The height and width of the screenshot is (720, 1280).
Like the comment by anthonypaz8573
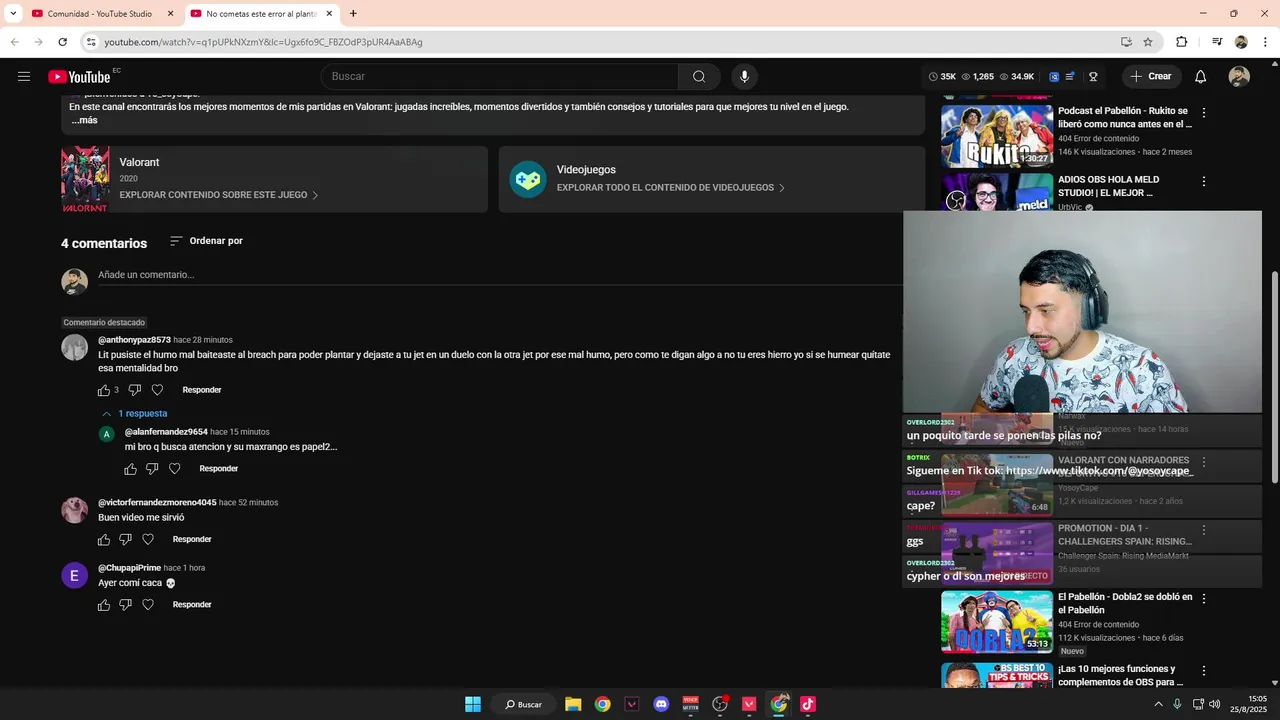104,390
